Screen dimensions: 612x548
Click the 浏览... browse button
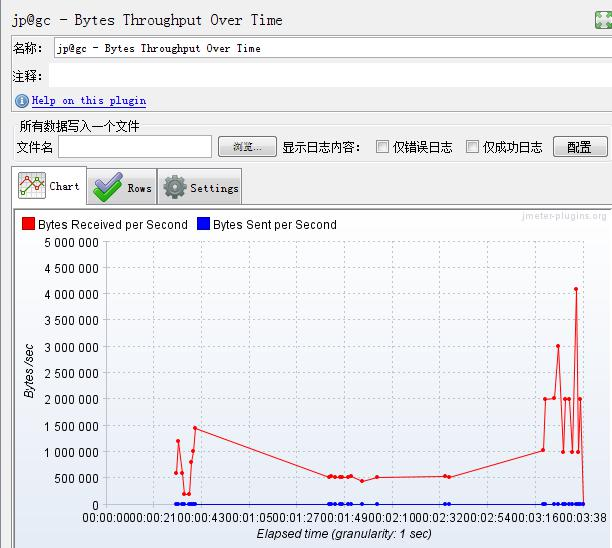(x=247, y=147)
